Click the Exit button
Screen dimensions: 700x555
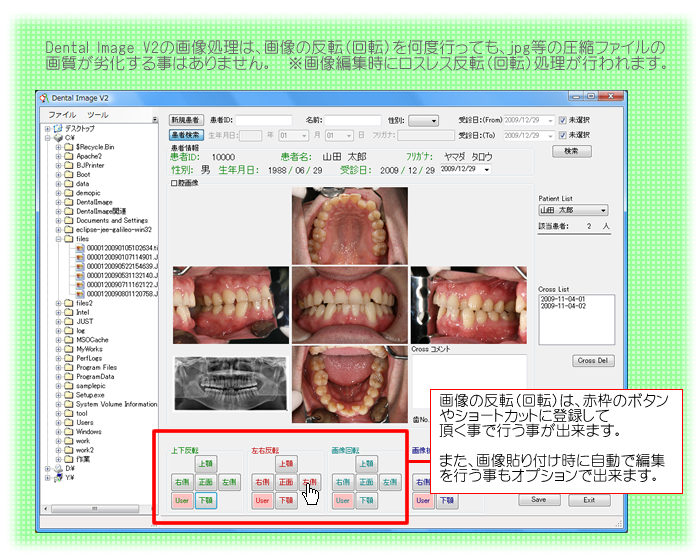[x=589, y=500]
